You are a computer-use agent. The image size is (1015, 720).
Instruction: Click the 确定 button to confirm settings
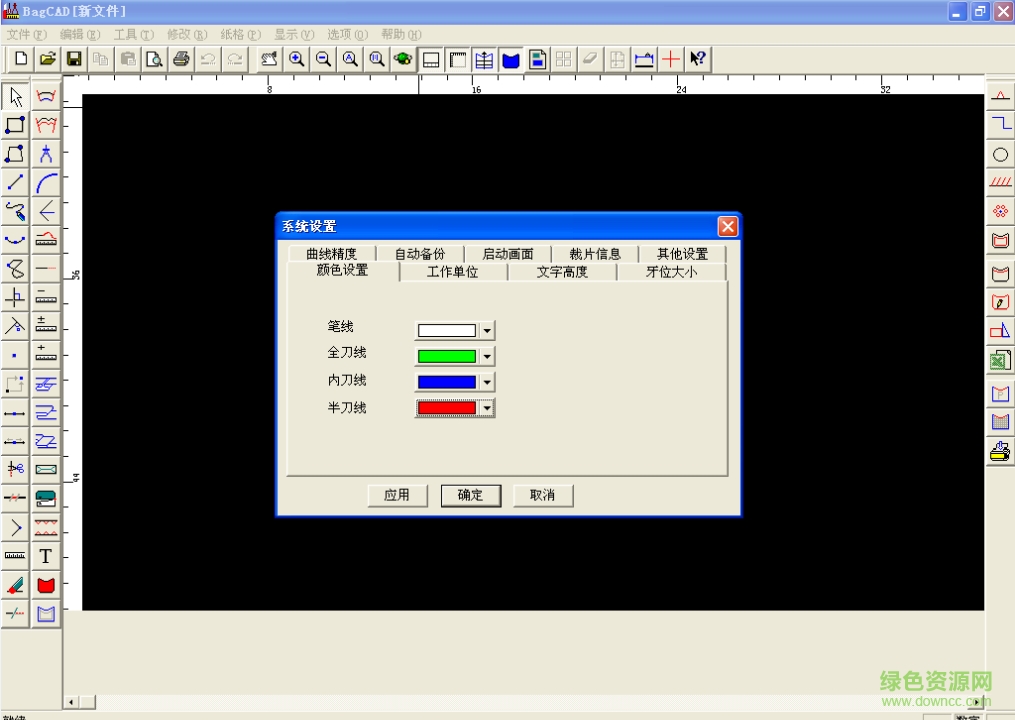click(470, 495)
